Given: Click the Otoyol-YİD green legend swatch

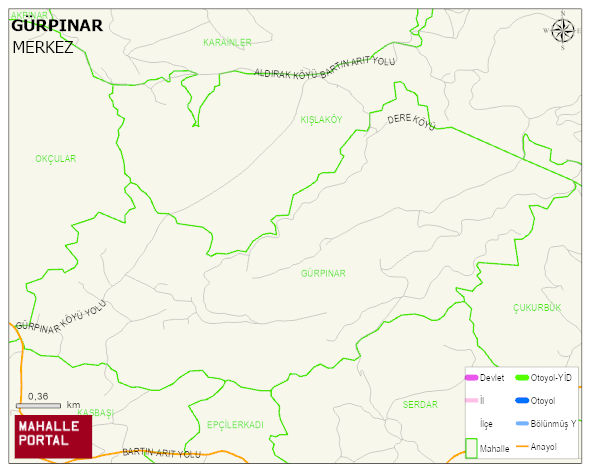Looking at the screenshot, I should (x=522, y=378).
